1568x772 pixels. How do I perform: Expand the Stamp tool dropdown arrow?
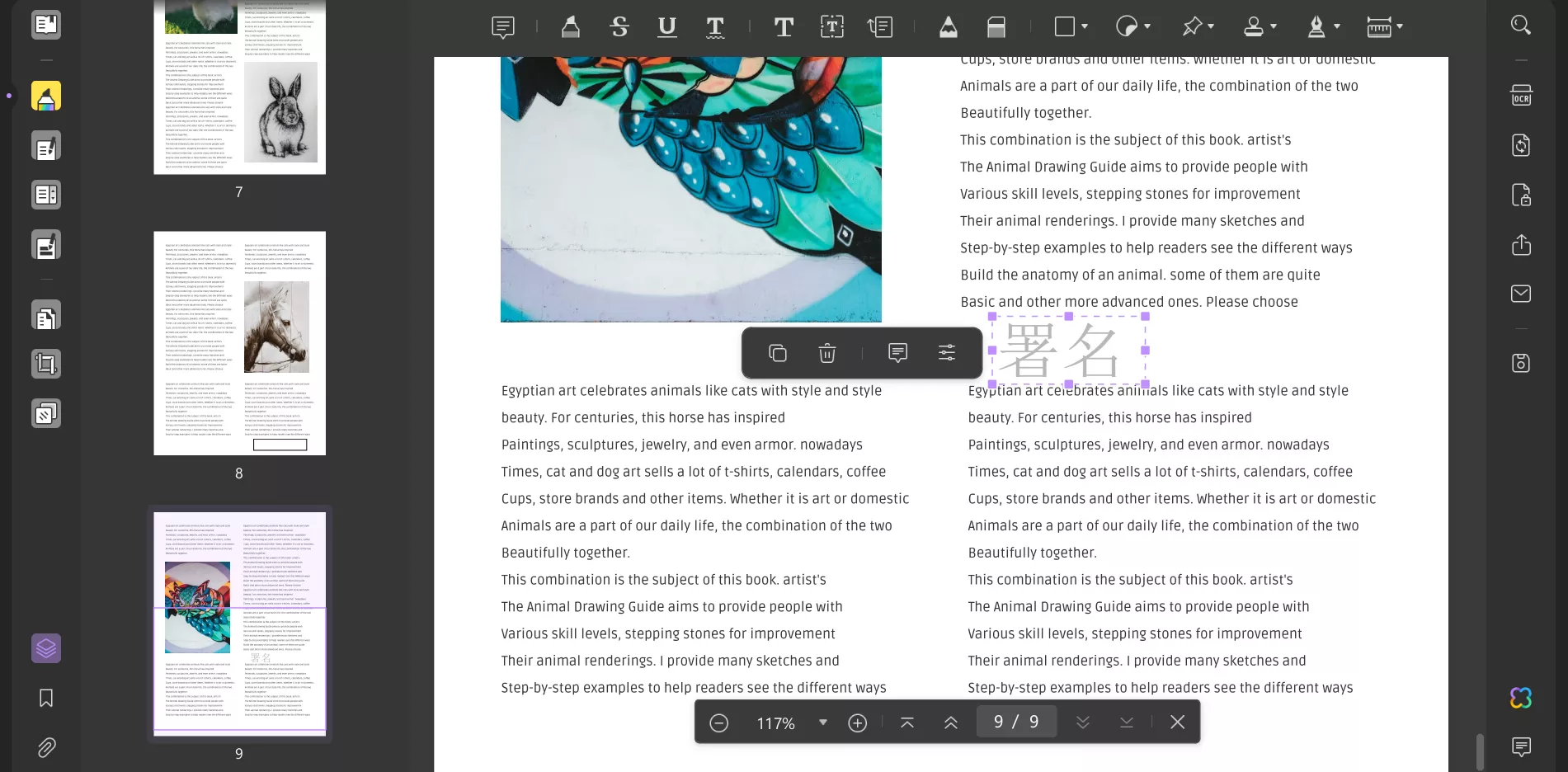1274,26
